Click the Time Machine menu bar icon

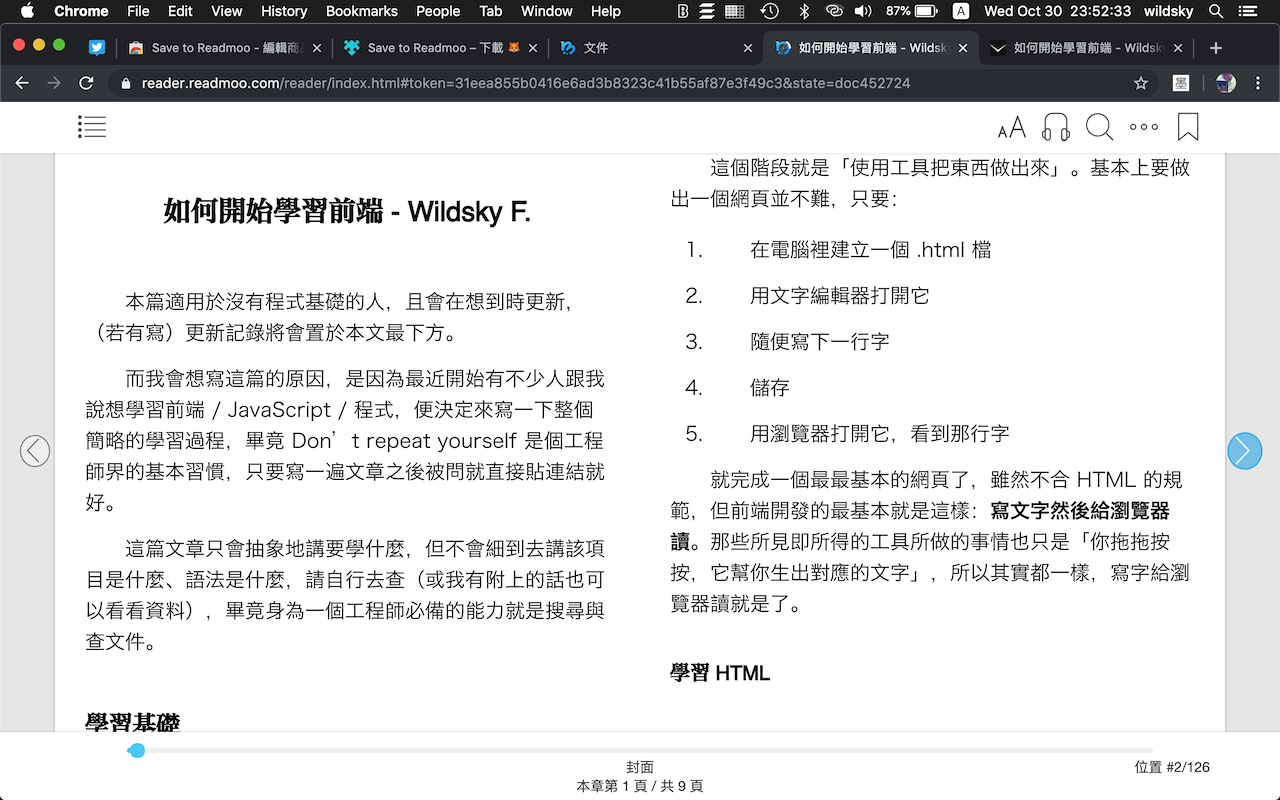click(769, 11)
